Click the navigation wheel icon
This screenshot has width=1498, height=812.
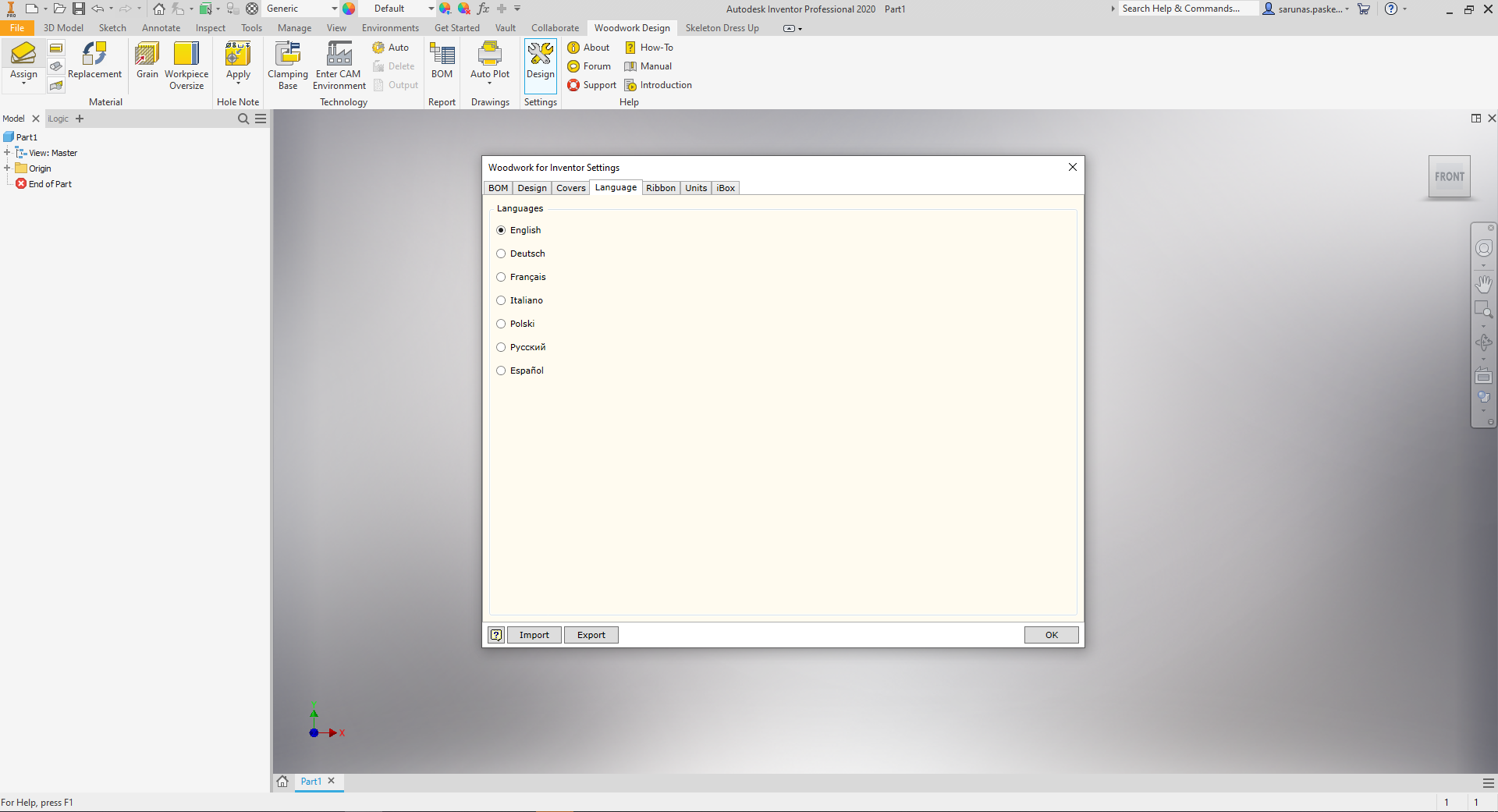click(1483, 248)
